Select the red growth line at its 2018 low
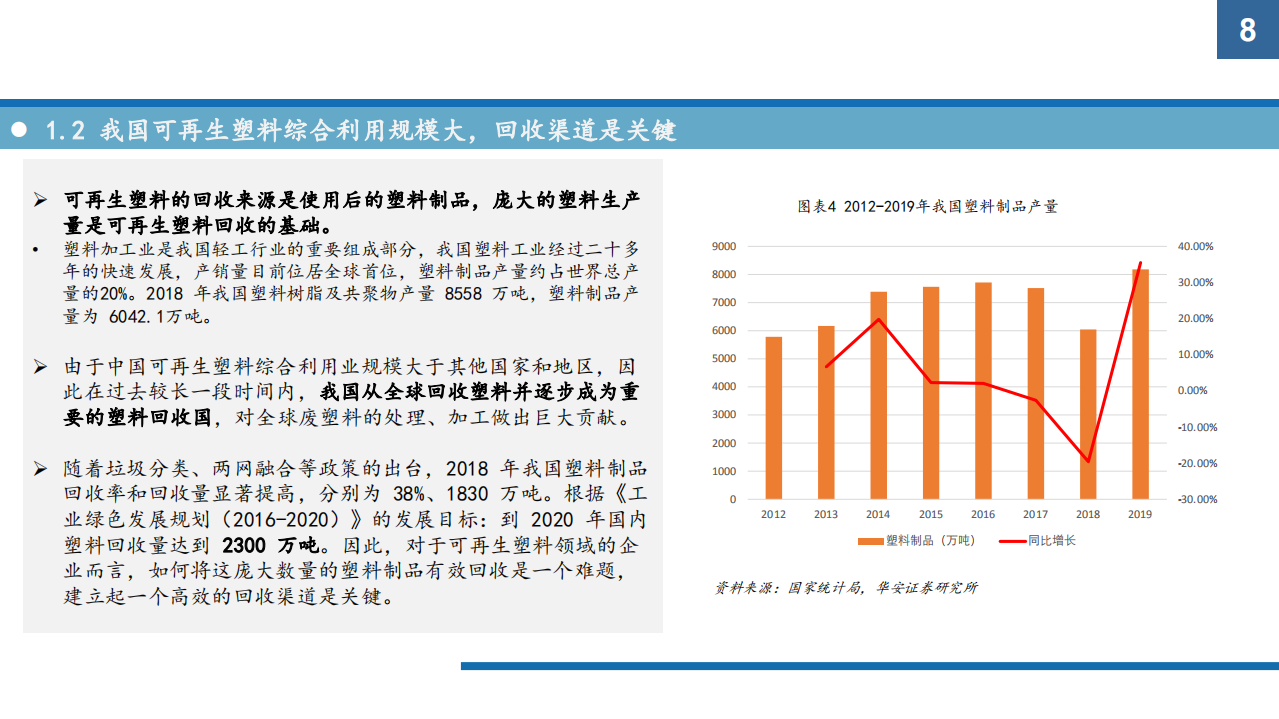1279x719 pixels. click(1086, 462)
